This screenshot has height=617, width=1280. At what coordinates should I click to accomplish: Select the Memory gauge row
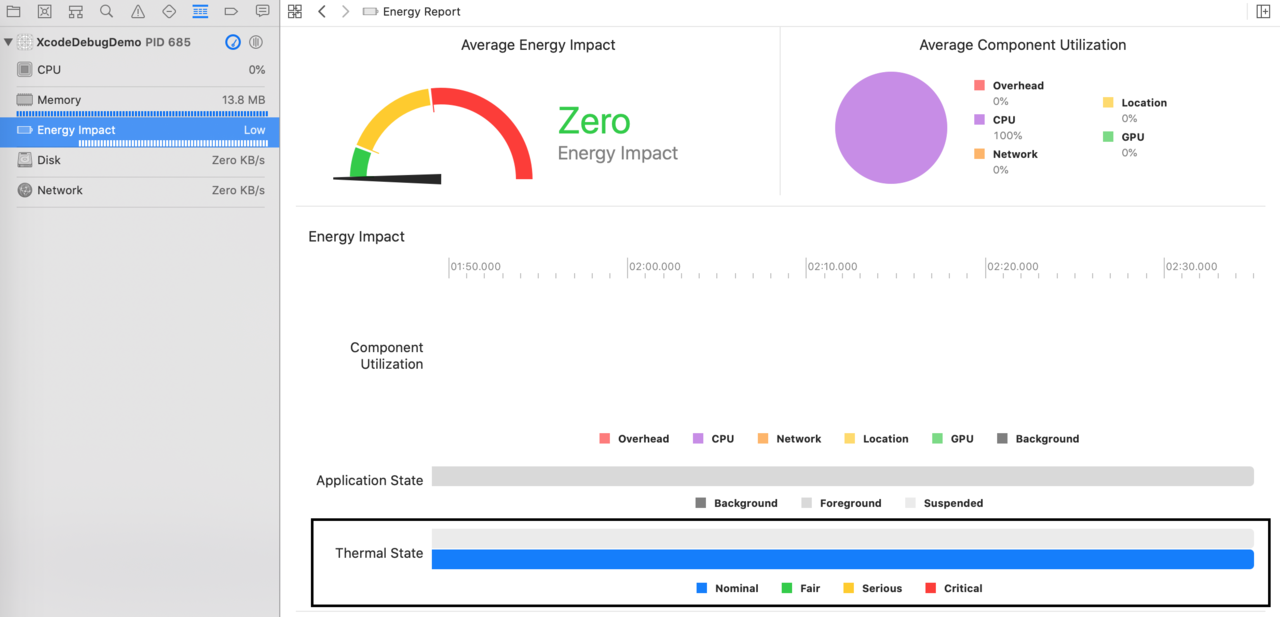pyautogui.click(x=140, y=102)
